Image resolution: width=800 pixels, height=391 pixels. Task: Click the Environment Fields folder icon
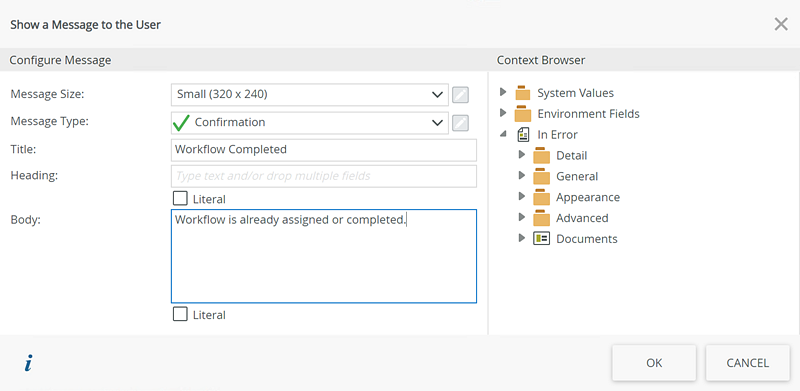(522, 113)
